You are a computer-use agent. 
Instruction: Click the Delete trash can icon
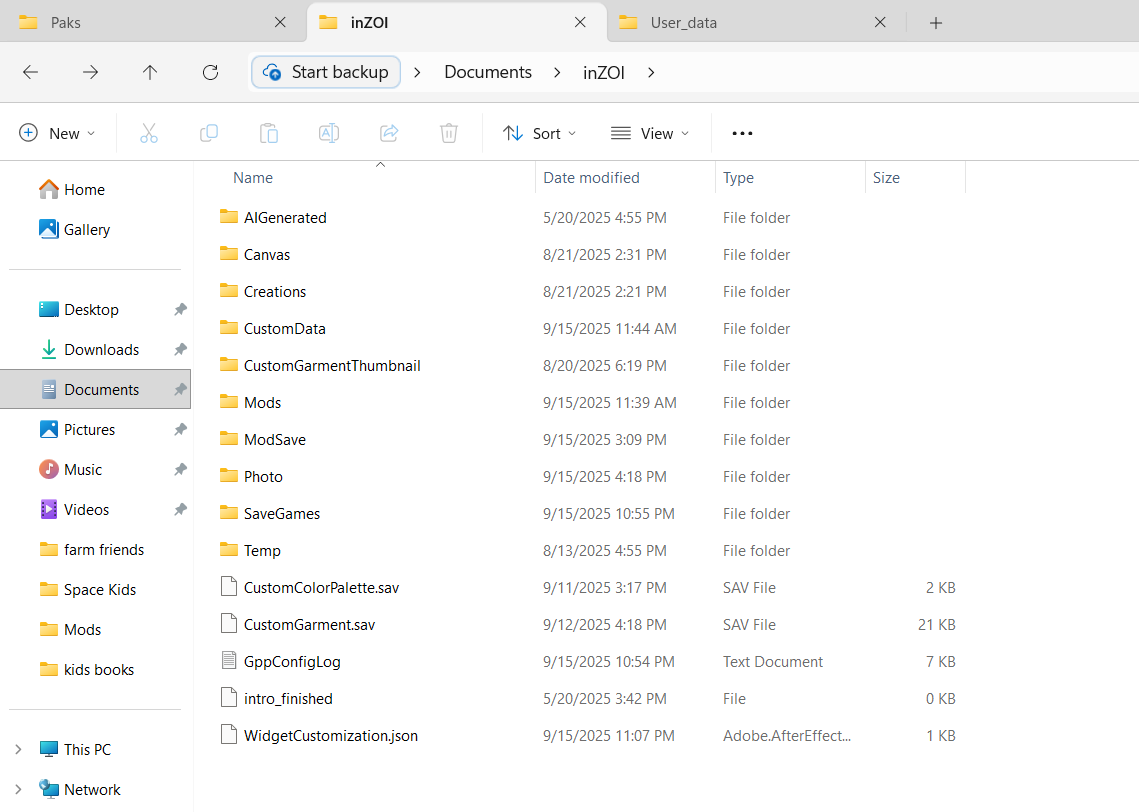pos(449,133)
